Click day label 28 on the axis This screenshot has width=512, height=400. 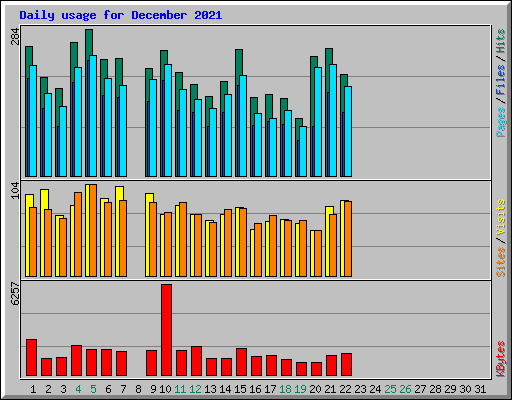click(x=435, y=389)
